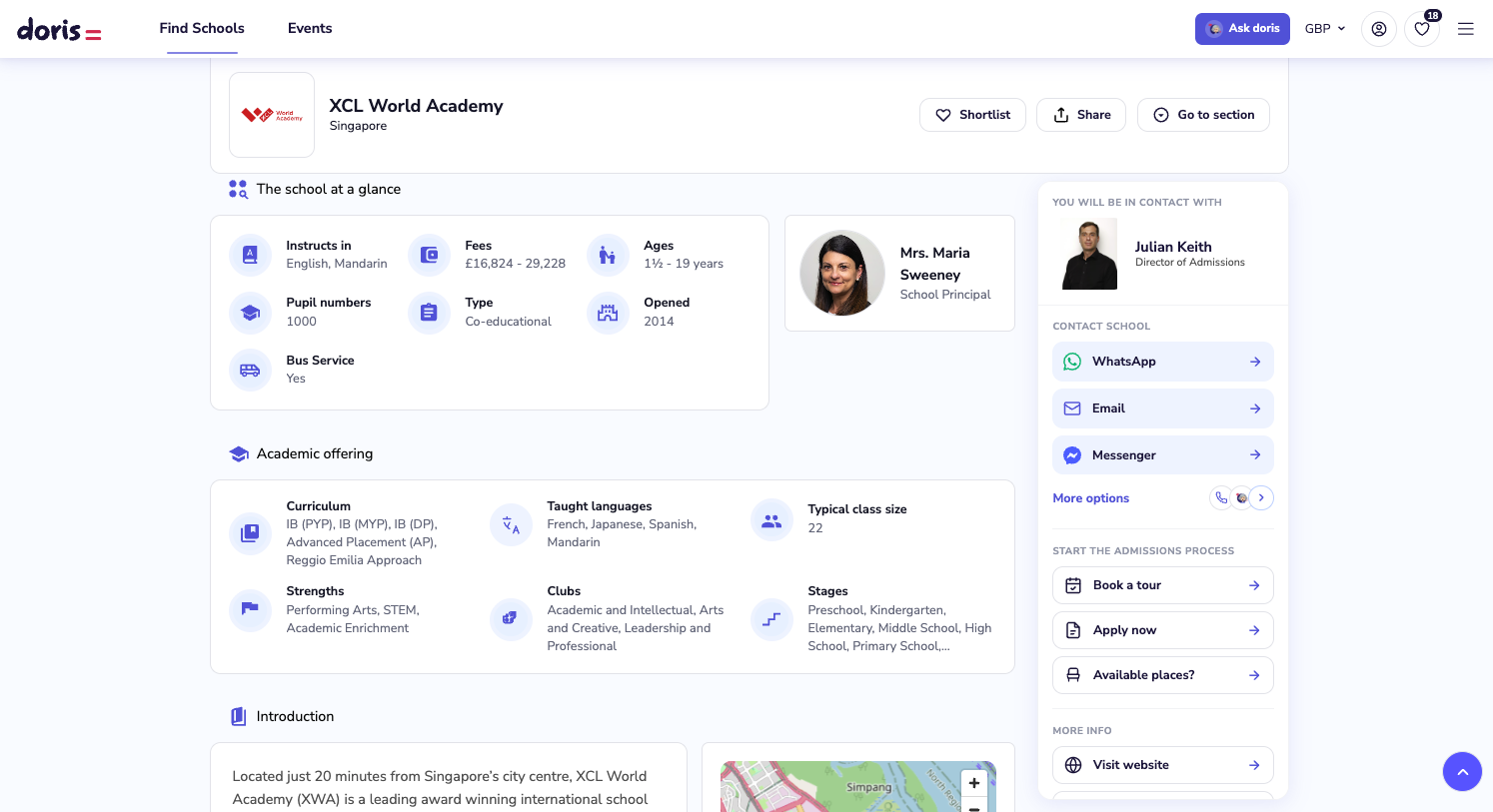Click the Instructs in book icon
This screenshot has height=812, width=1493.
pyautogui.click(x=250, y=255)
